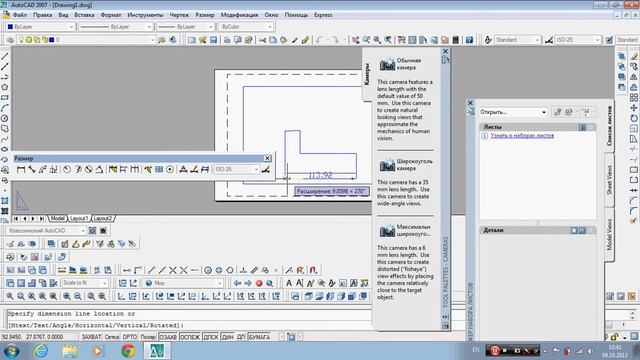Open the Sheet Views side tab

tap(609, 180)
